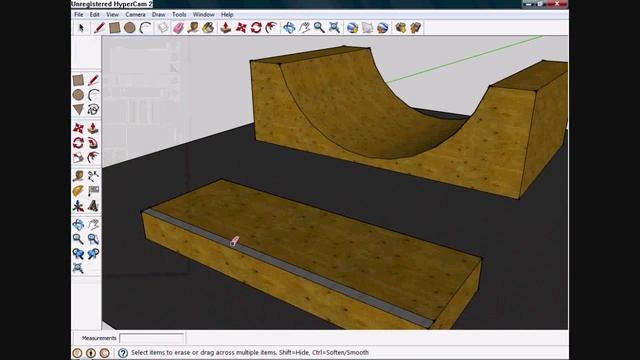The width and height of the screenshot is (640, 360).
Task: Click the Zoom magnifier in the top toolbar
Action: click(x=319, y=28)
